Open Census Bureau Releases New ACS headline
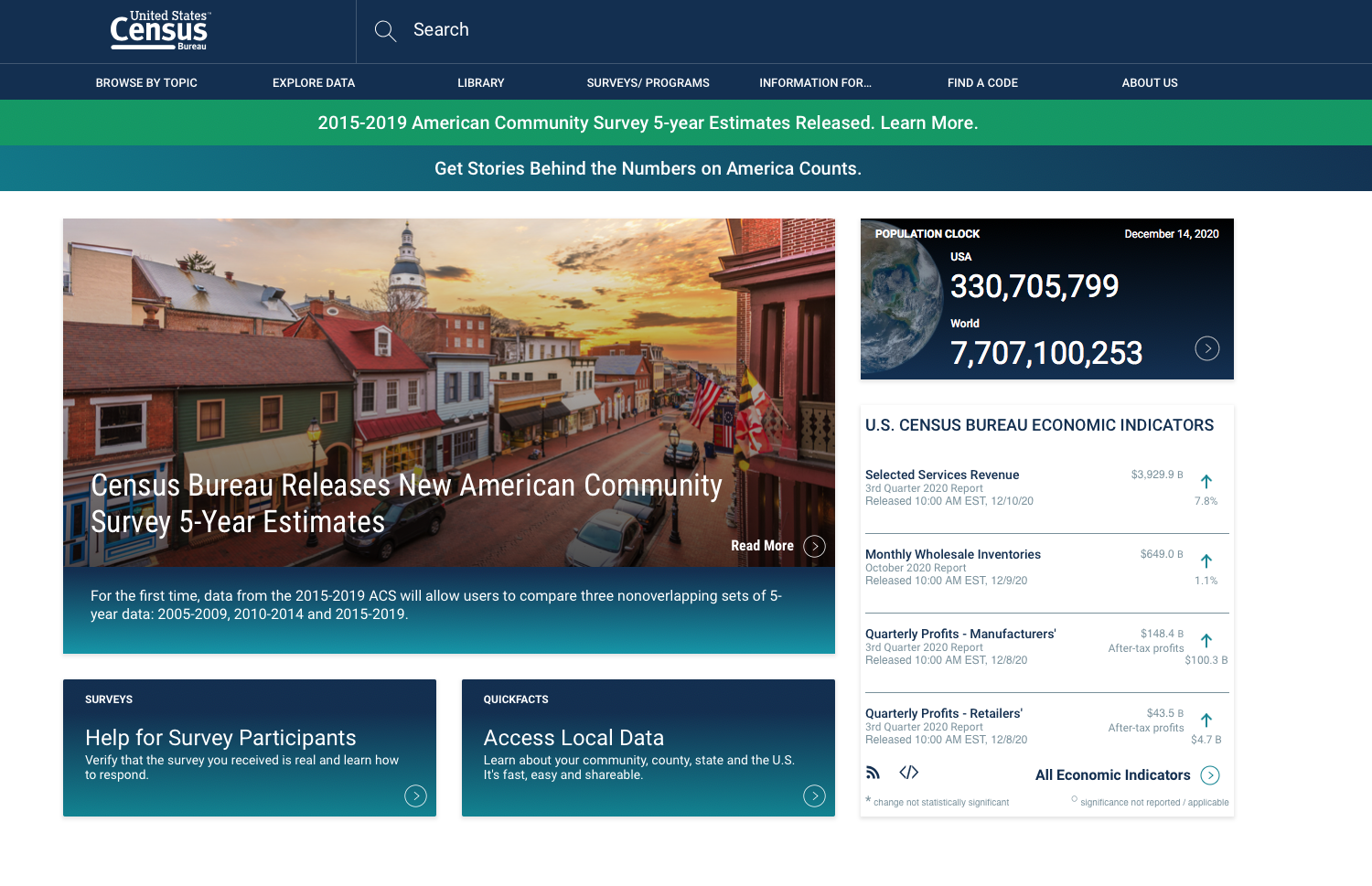 coord(407,503)
